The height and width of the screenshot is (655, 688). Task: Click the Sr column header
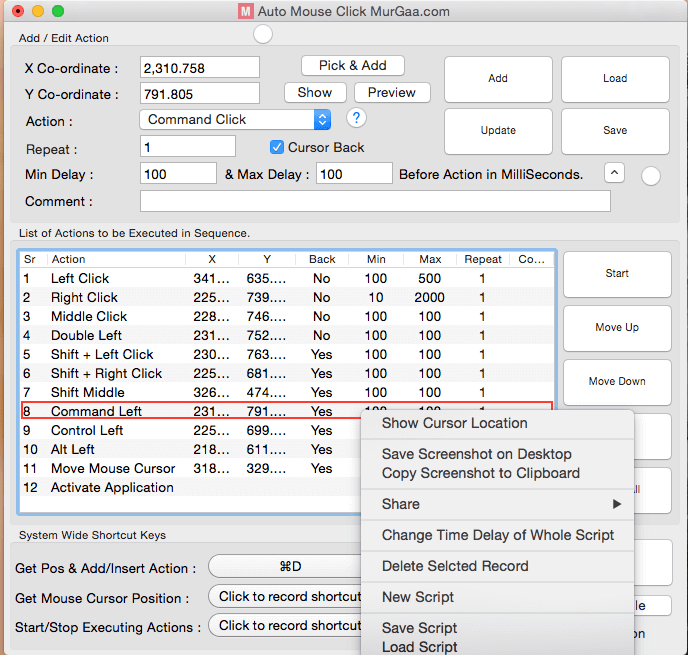pos(34,259)
